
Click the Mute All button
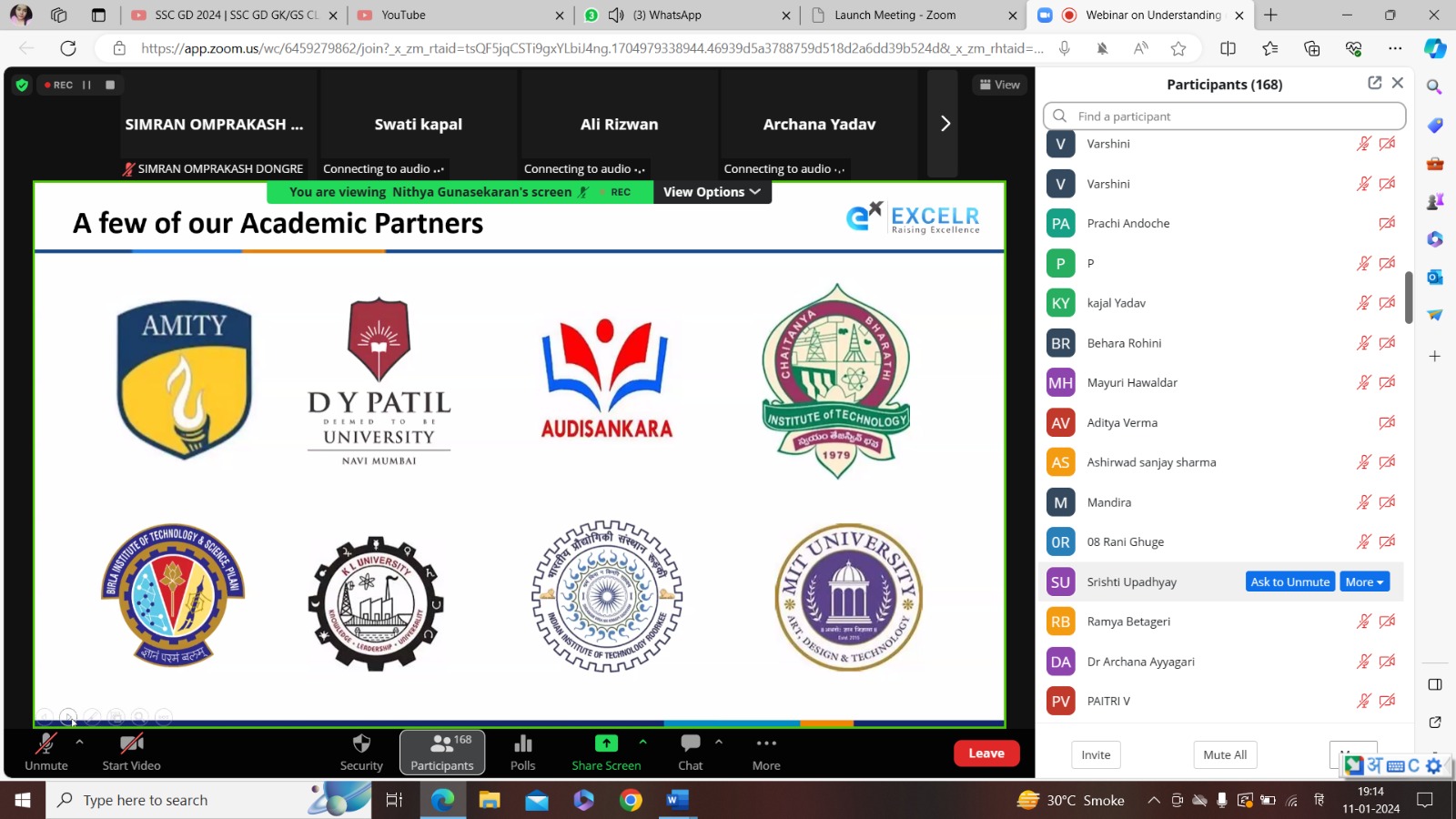point(1225,755)
